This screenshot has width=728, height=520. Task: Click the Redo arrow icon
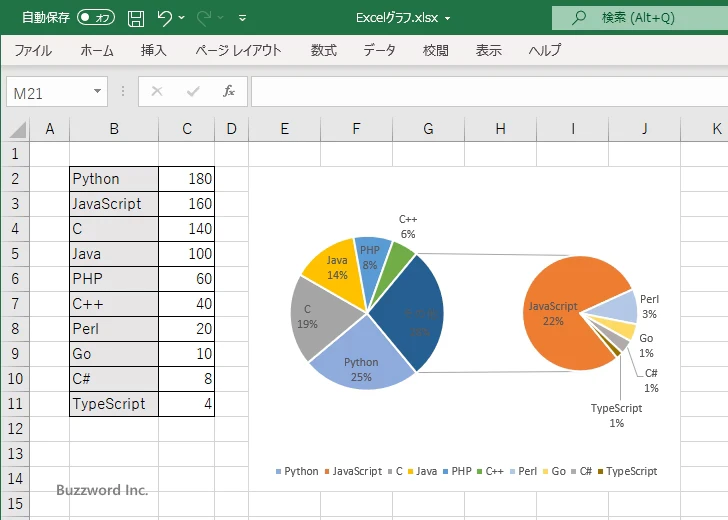pos(204,18)
